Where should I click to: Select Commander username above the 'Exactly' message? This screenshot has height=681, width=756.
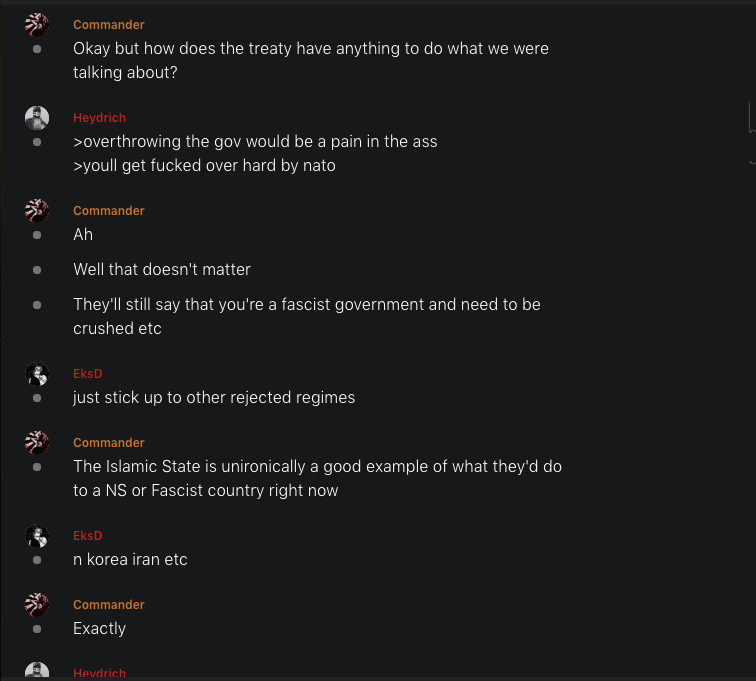coord(109,604)
